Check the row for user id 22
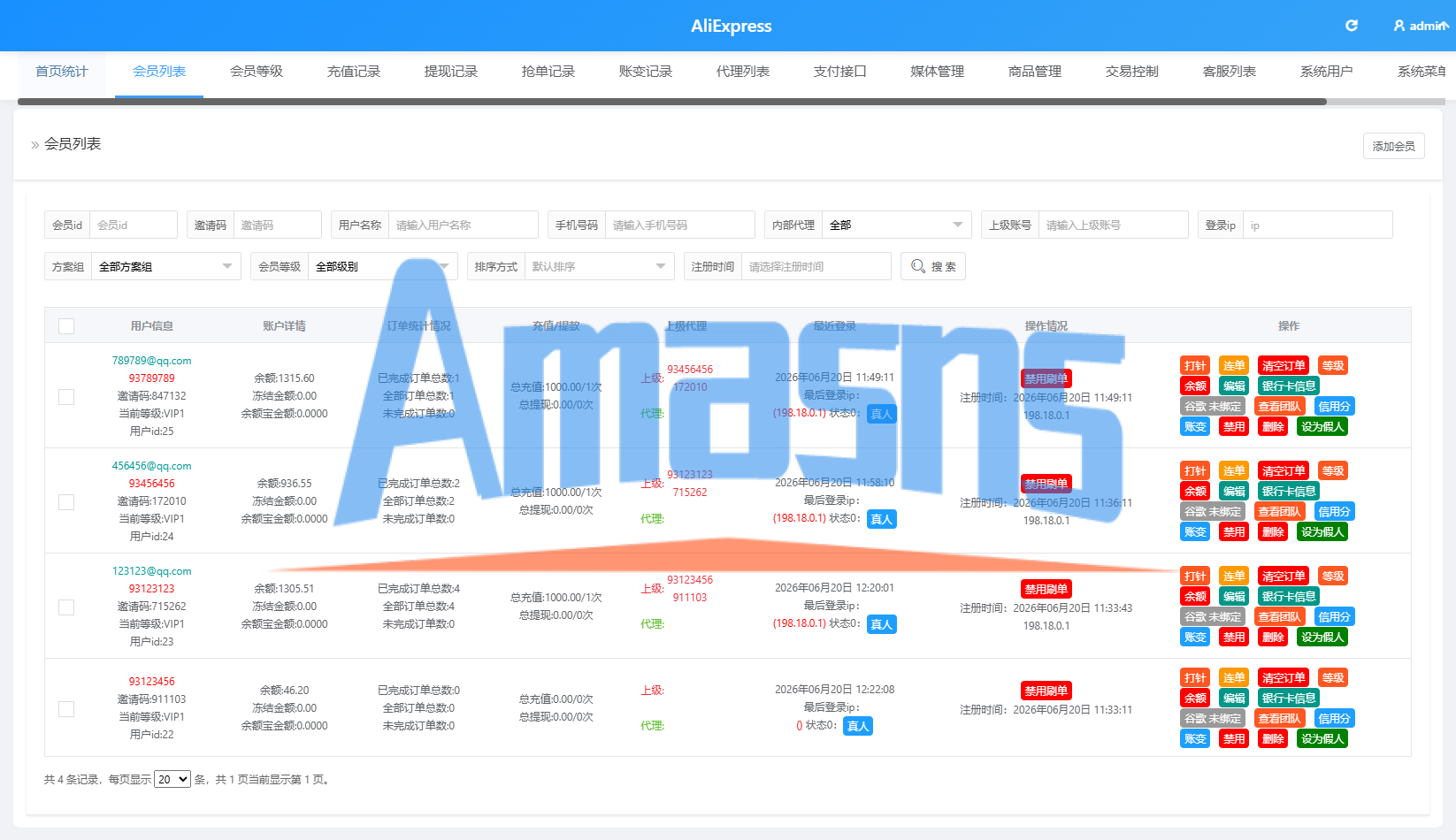Image resolution: width=1456 pixels, height=840 pixels. point(66,709)
